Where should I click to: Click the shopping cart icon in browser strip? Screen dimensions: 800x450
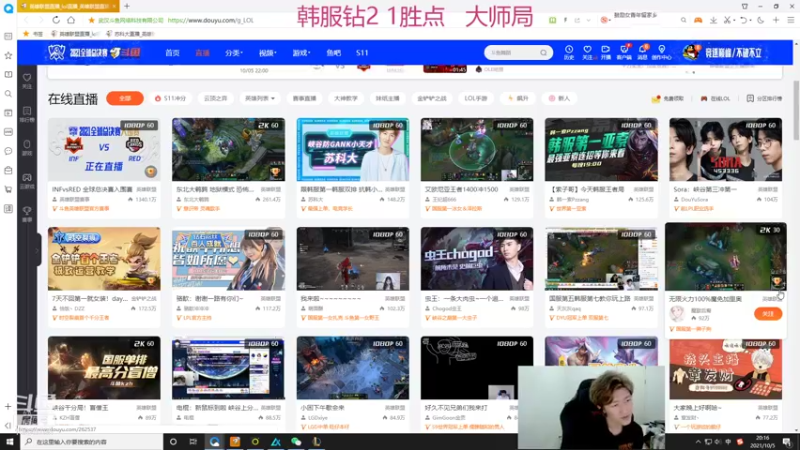pyautogui.click(x=8, y=189)
